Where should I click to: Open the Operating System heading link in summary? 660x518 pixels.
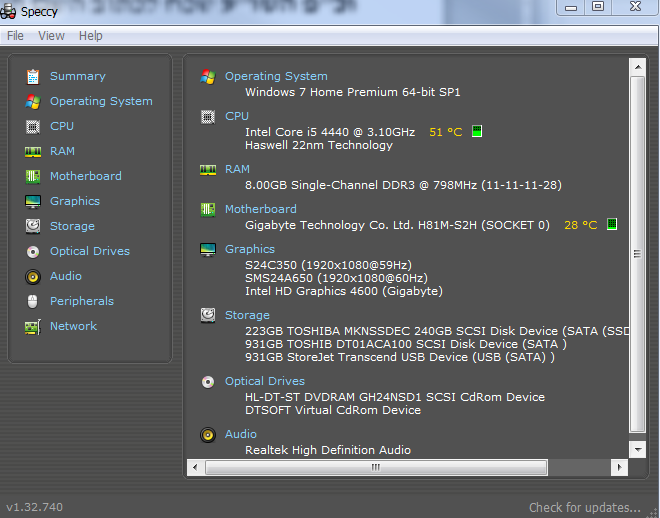pyautogui.click(x=276, y=77)
